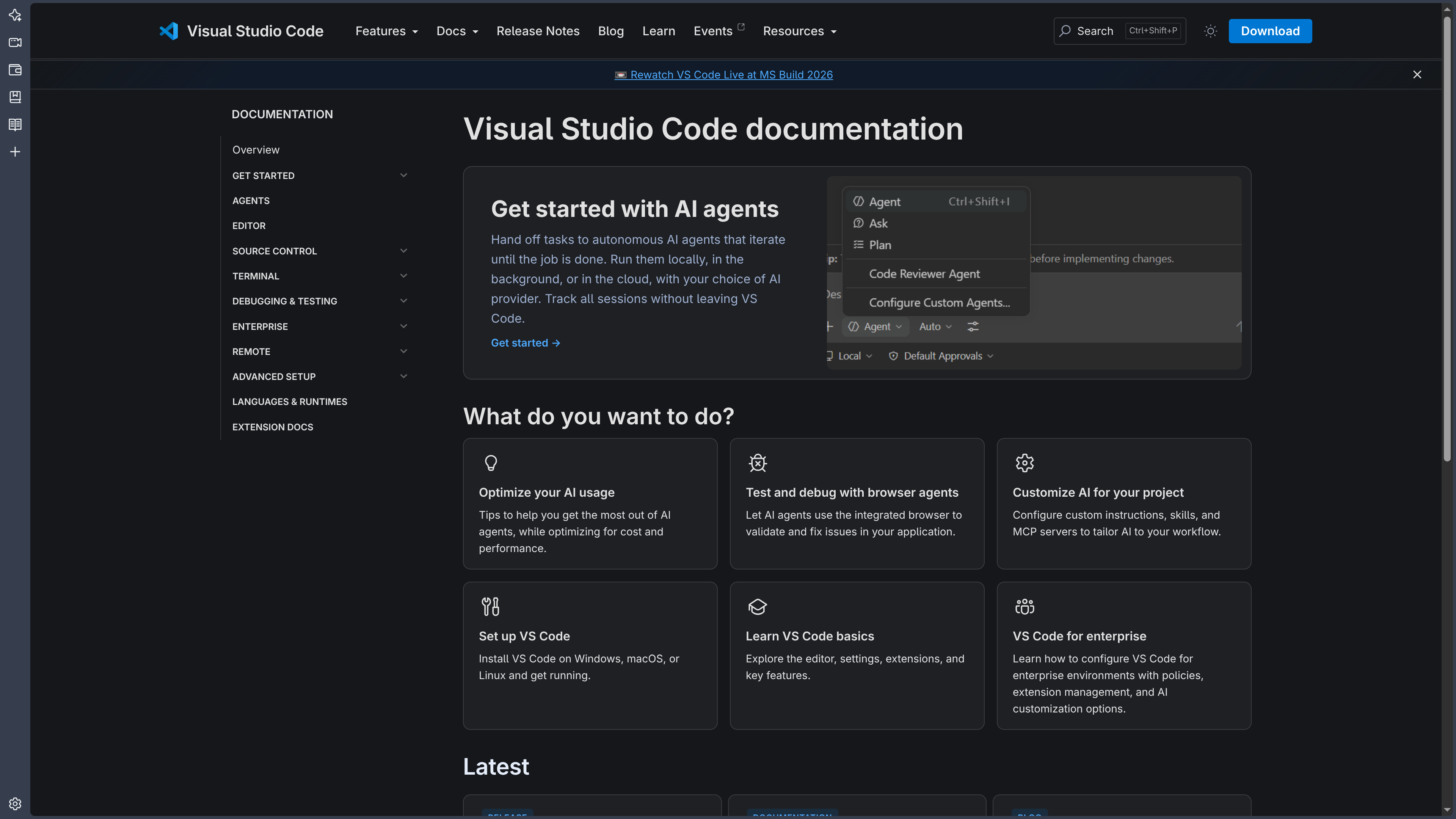
Task: Open the Local target dropdown
Action: pos(849,356)
